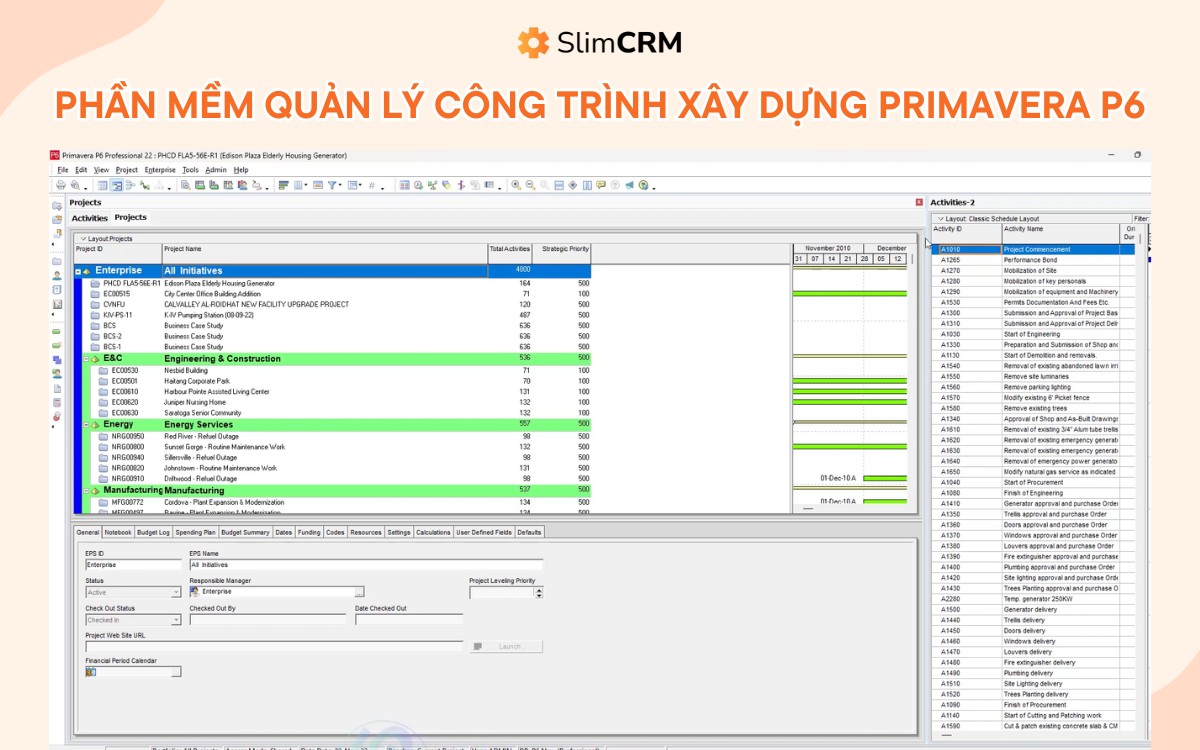Open the Check Out Status dropdown
The image size is (1200, 750).
point(176,620)
